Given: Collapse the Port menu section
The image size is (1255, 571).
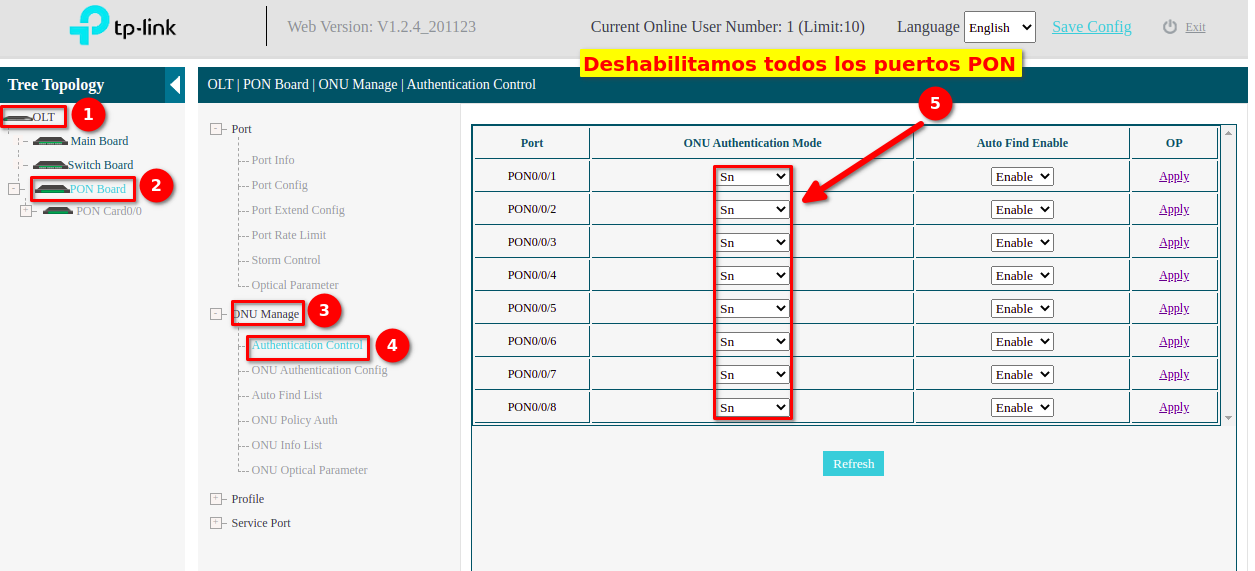Looking at the screenshot, I should point(216,129).
